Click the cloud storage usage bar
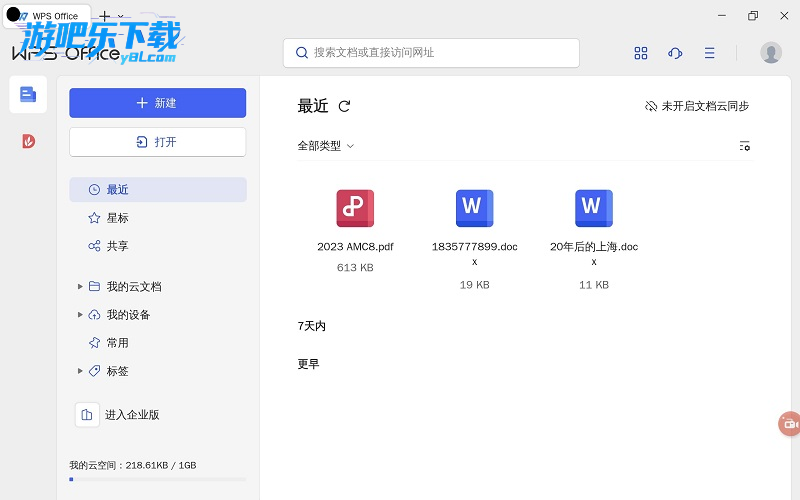This screenshot has width=800, height=500. [157, 479]
